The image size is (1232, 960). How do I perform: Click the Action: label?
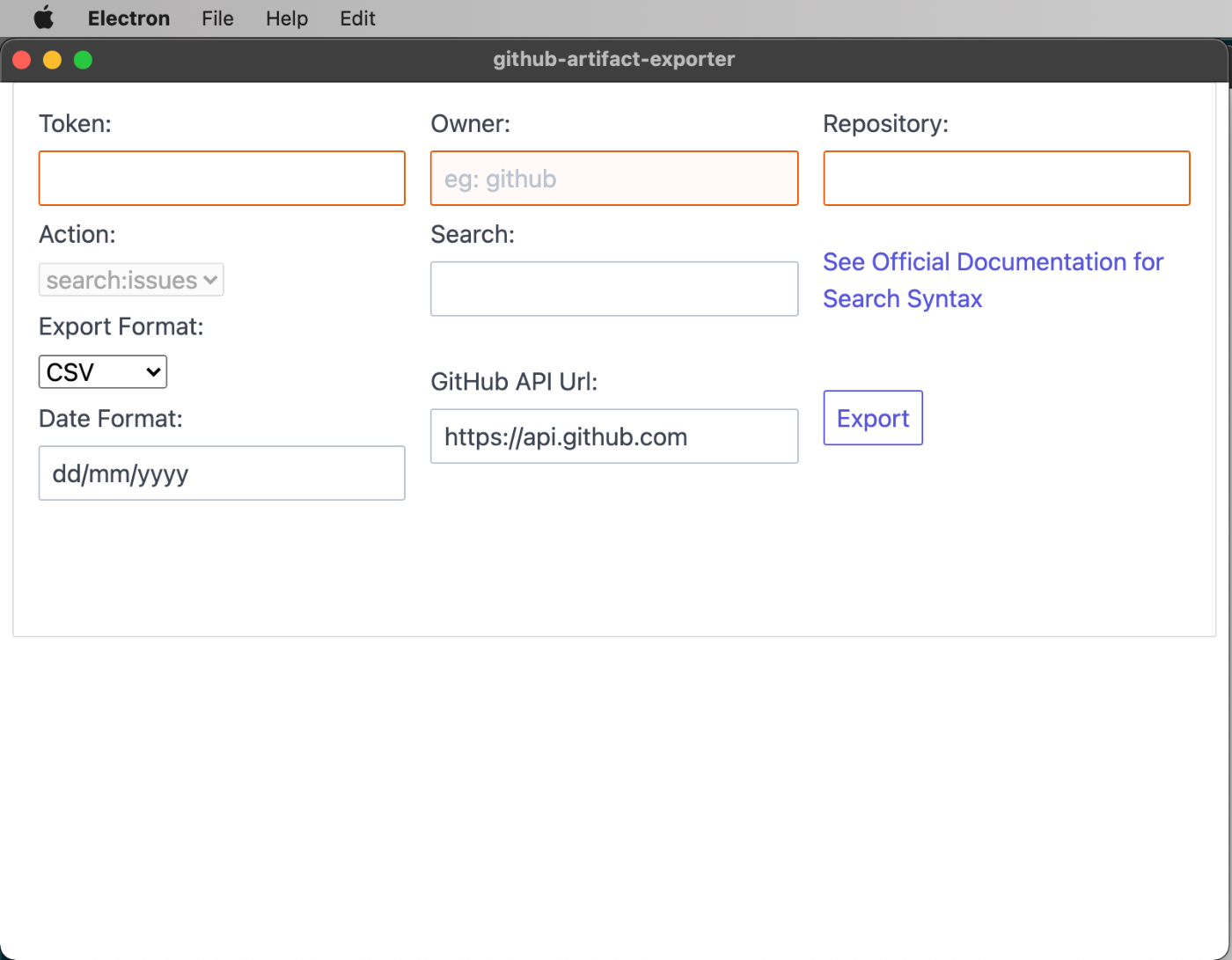click(x=77, y=234)
